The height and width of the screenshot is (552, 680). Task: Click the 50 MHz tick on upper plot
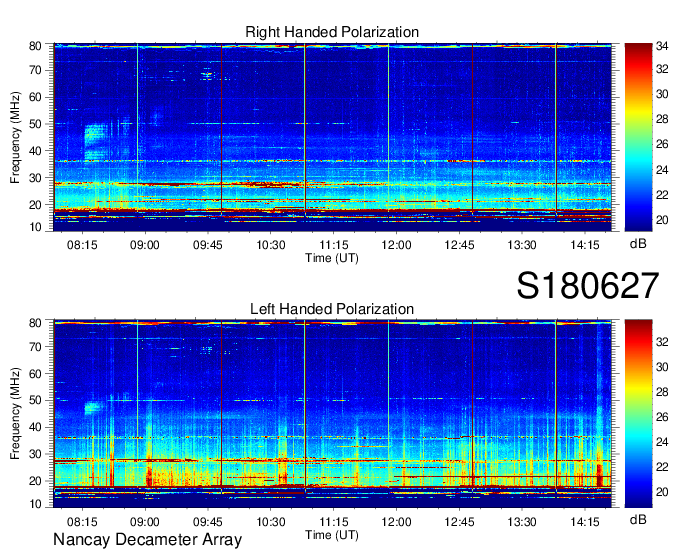point(35,124)
